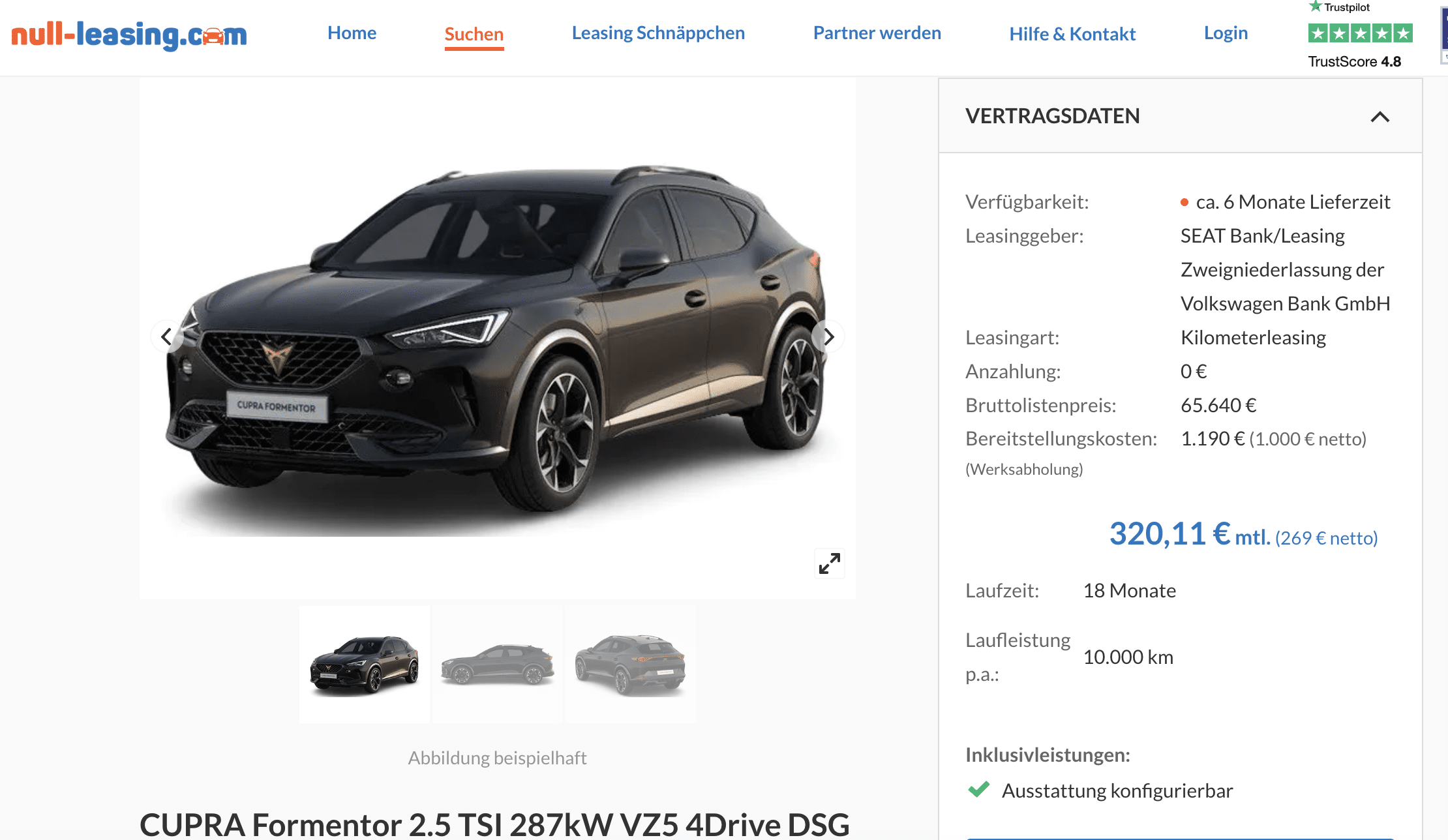This screenshot has width=1448, height=840.
Task: Click the TrustScore 4.8 text
Action: [1354, 61]
